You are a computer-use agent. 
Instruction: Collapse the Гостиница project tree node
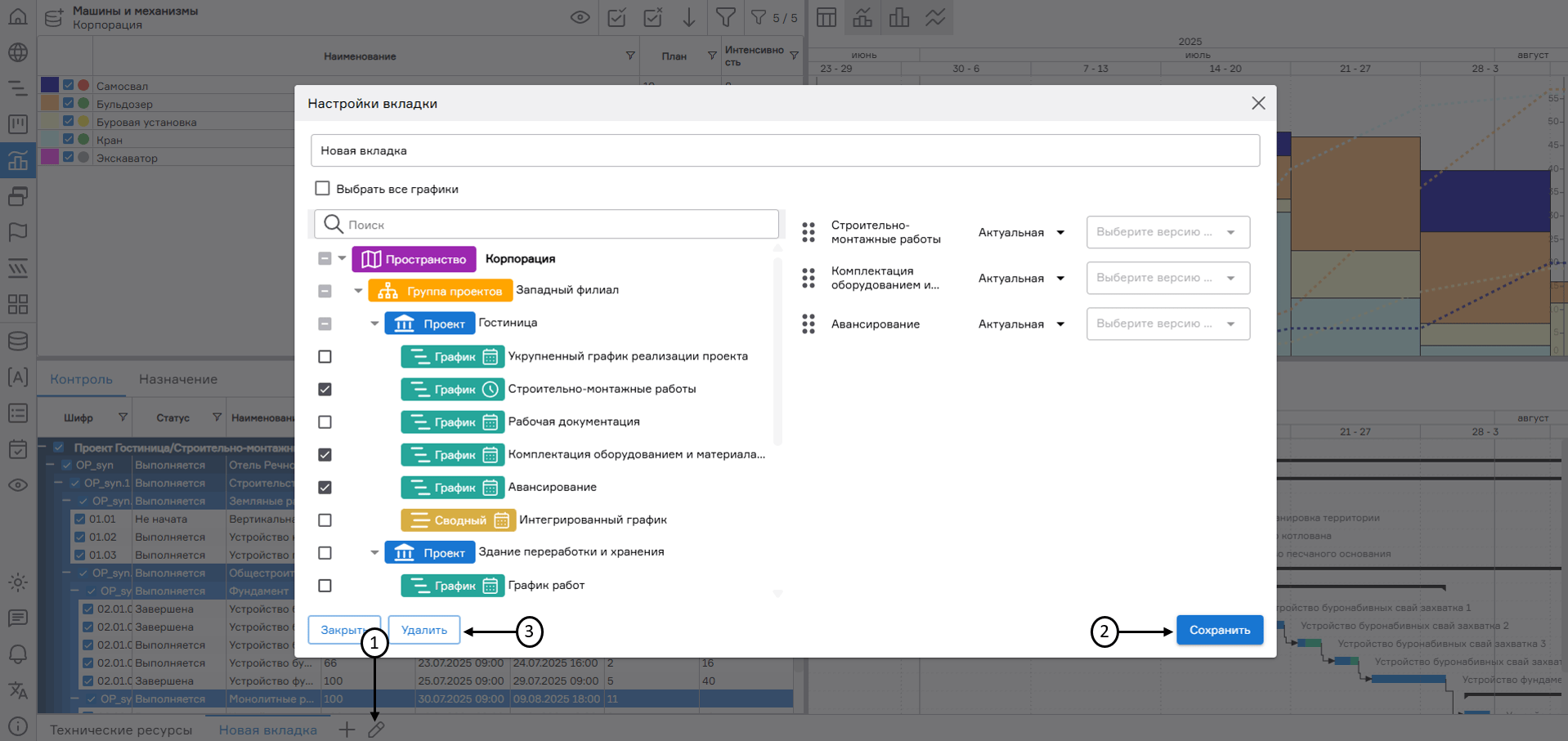(x=374, y=324)
